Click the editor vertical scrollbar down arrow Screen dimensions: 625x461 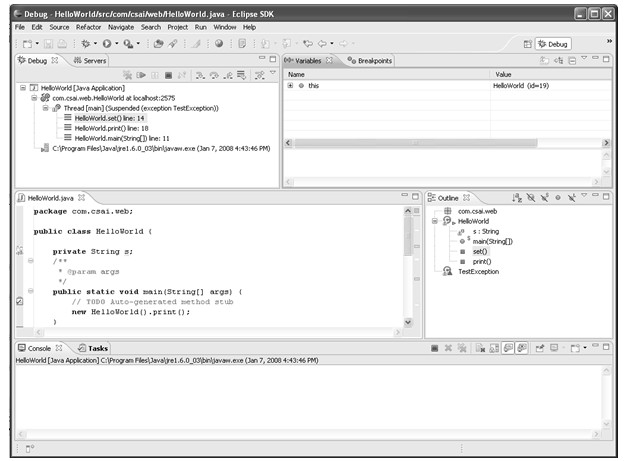coord(408,322)
